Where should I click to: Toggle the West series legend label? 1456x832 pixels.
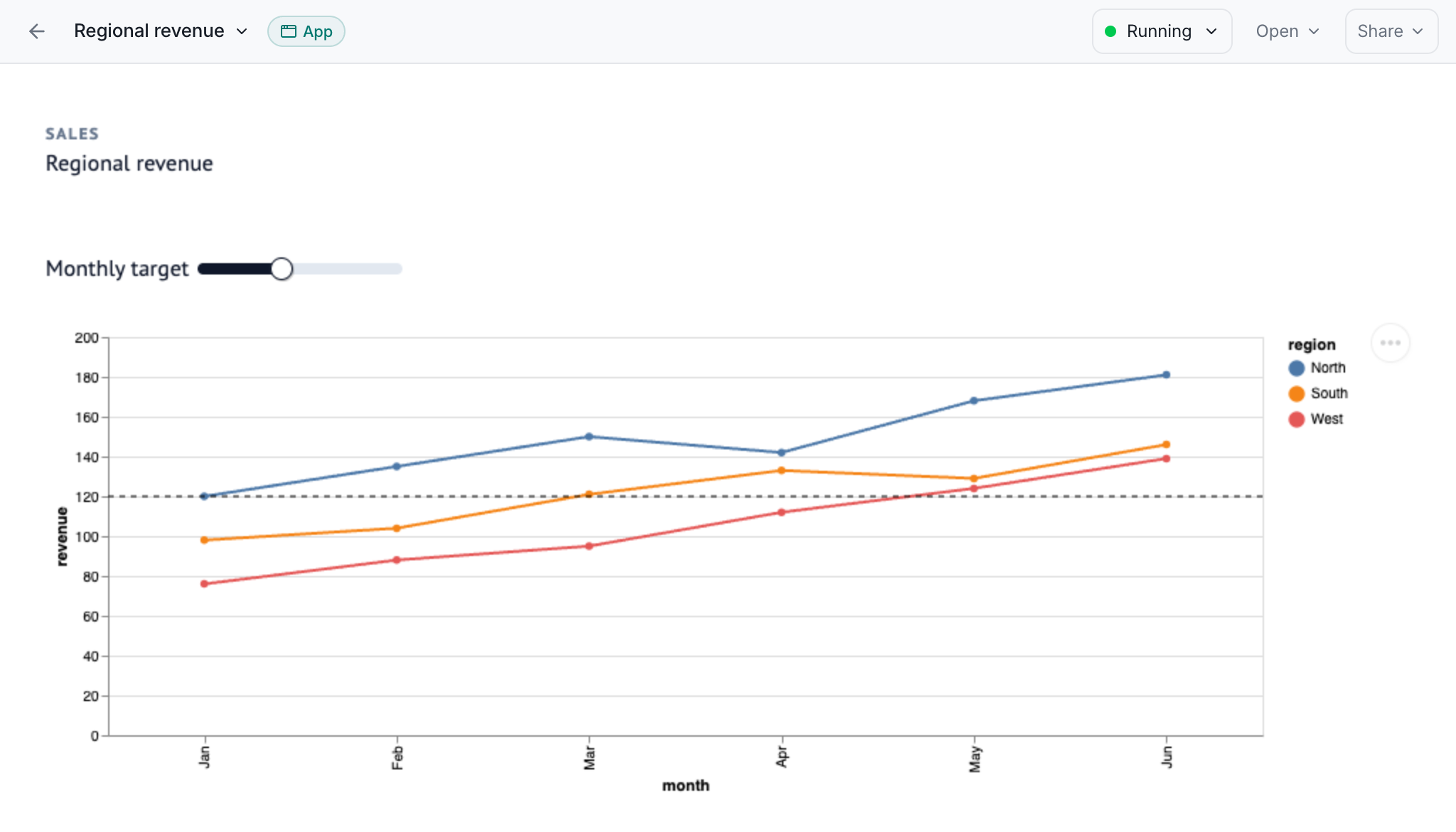[1327, 419]
